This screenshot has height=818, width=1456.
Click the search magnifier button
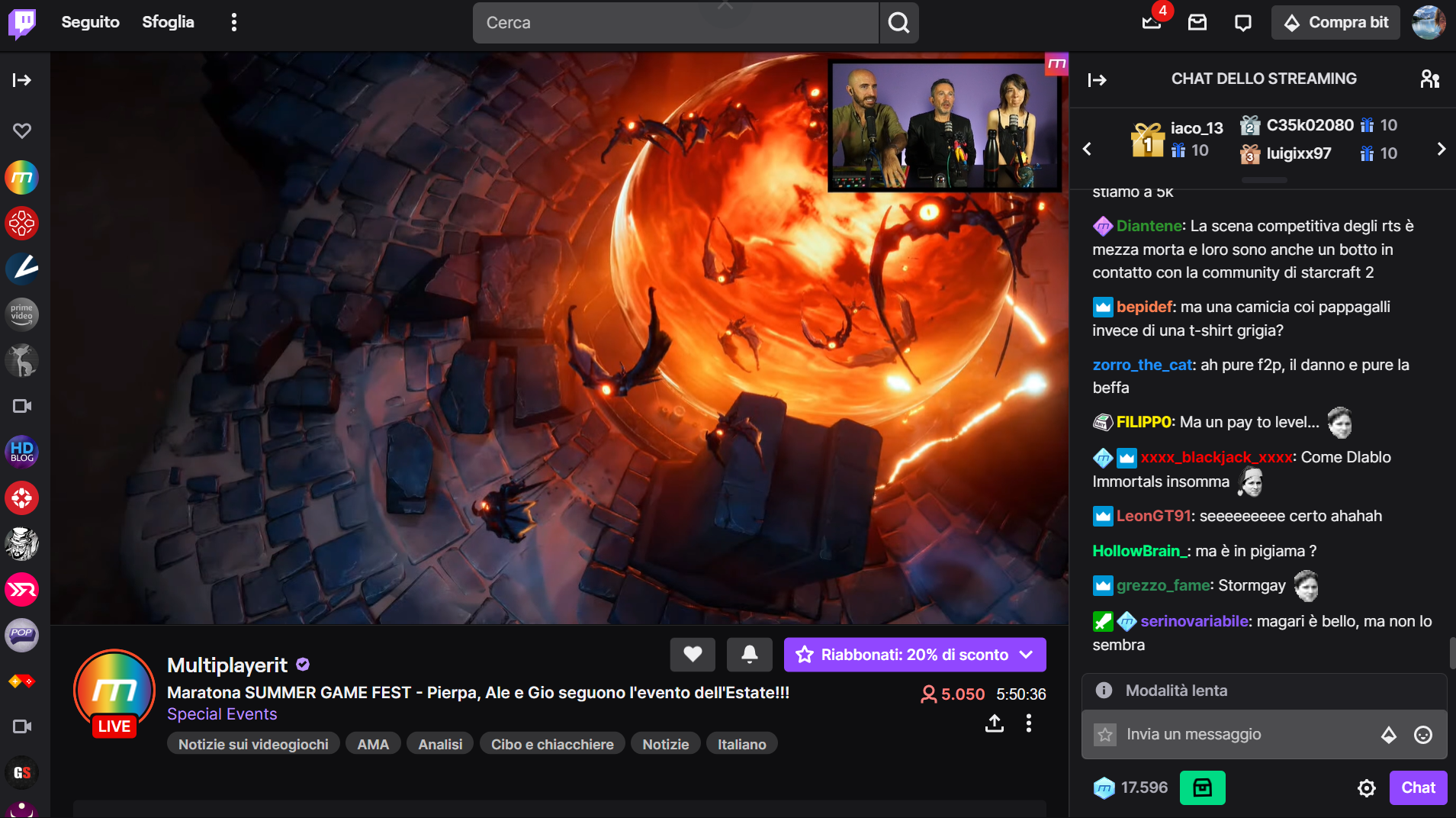(x=898, y=23)
